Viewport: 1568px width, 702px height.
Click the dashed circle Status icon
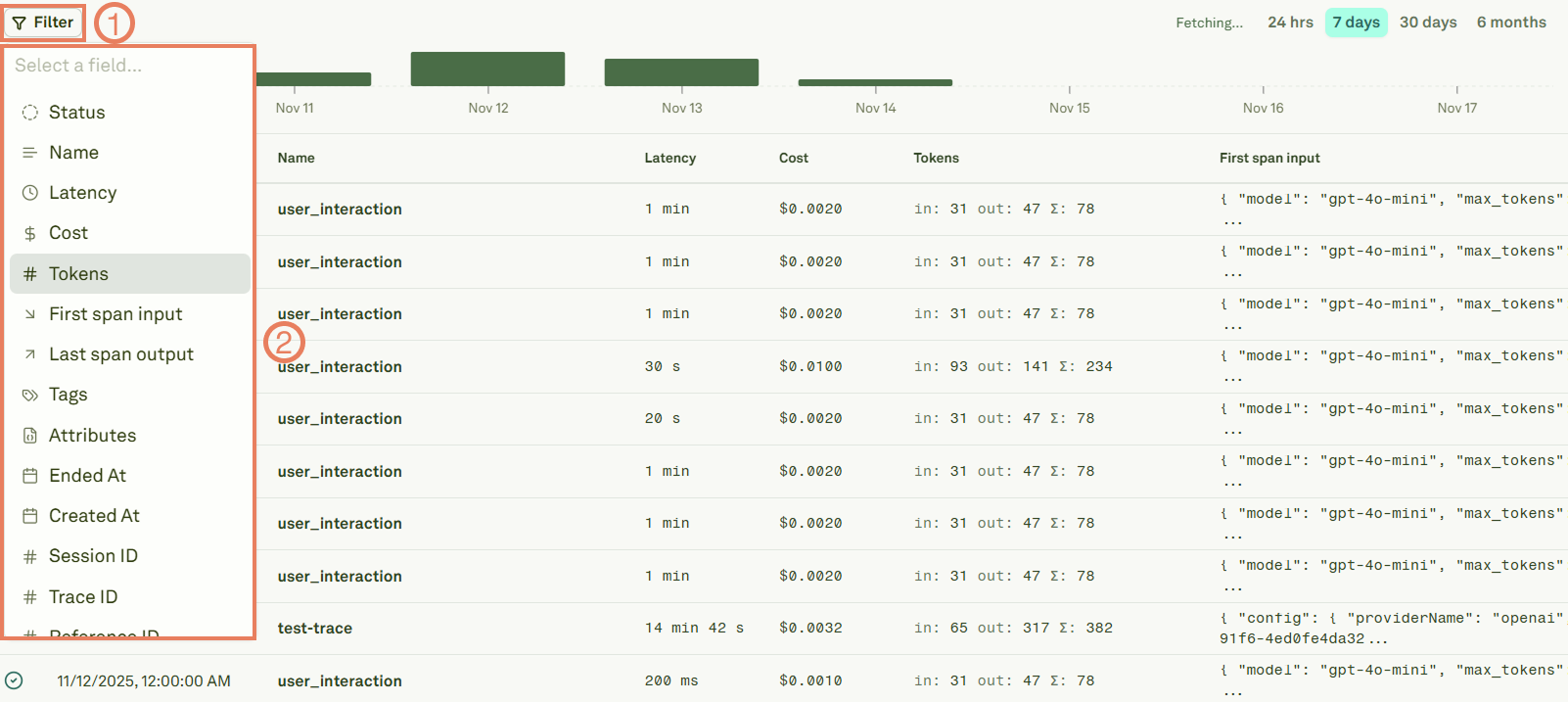pos(30,113)
